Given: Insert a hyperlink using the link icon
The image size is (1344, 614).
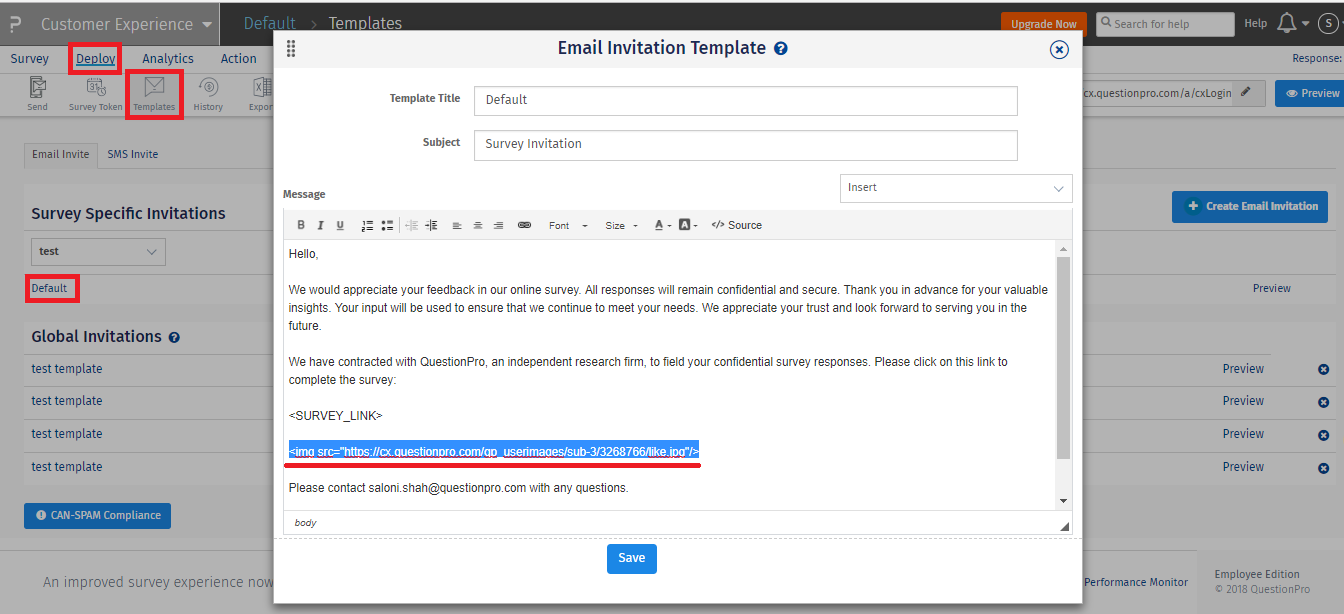Looking at the screenshot, I should tap(524, 224).
